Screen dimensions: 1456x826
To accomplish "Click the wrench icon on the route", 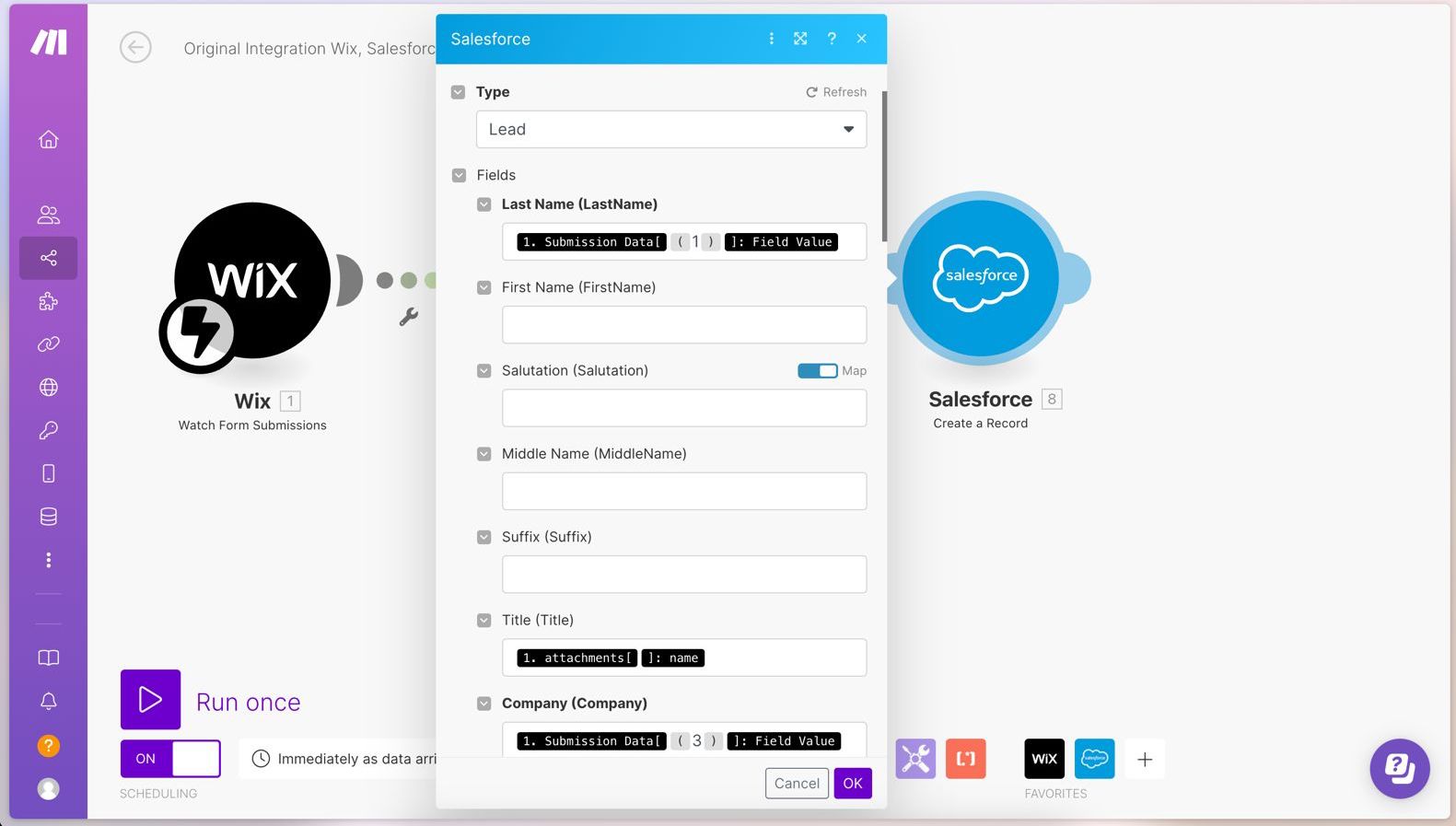I will click(x=409, y=317).
